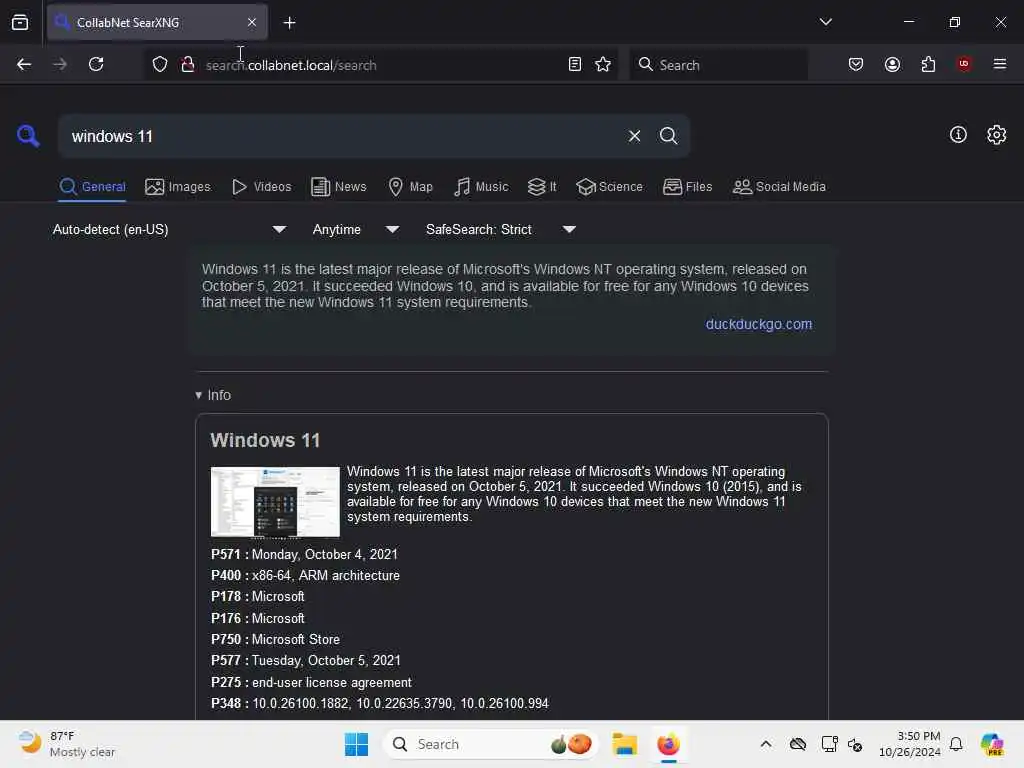Open language dropdown Auto-detect (en-US)

(169, 229)
